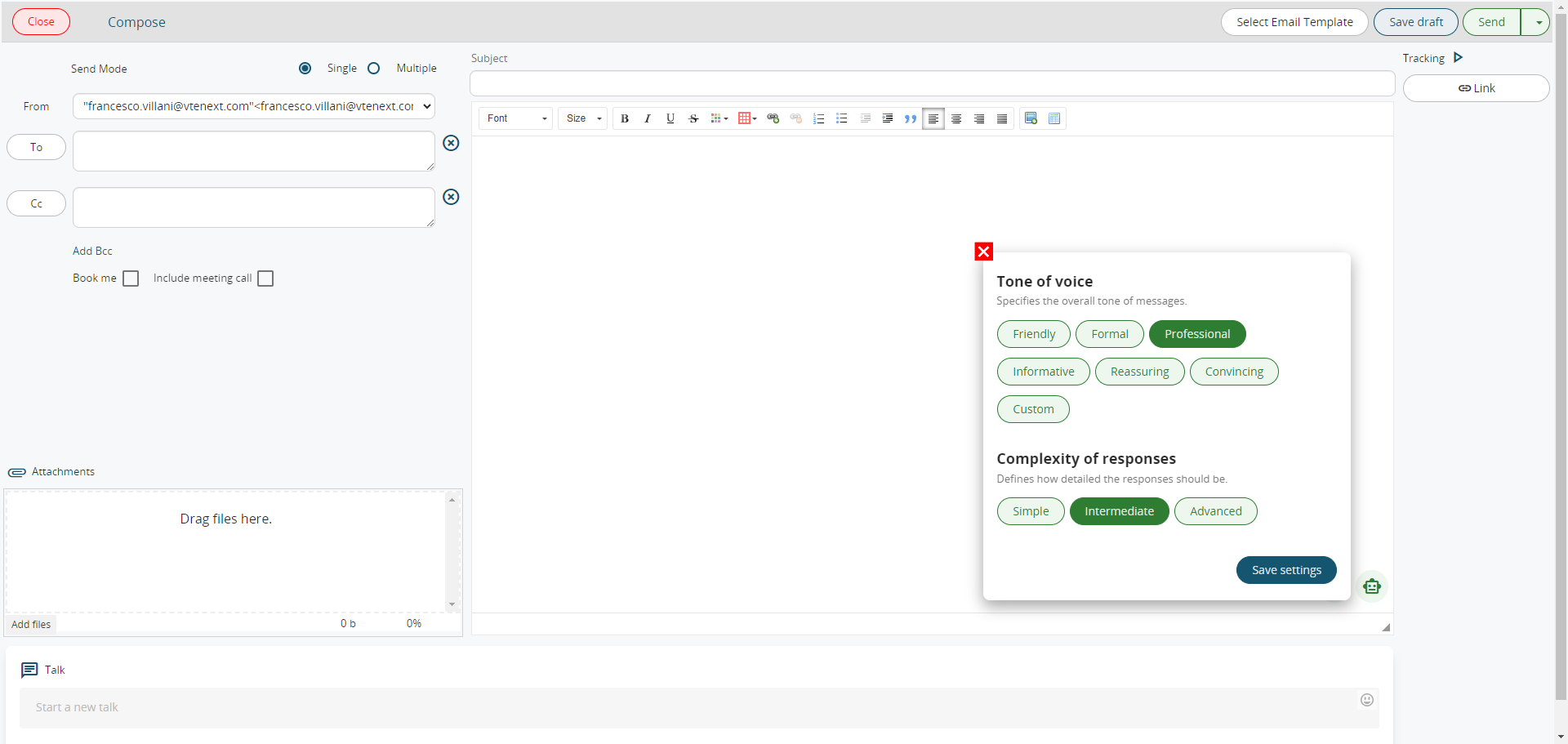Open the emoji picker in Talk

point(1367,700)
